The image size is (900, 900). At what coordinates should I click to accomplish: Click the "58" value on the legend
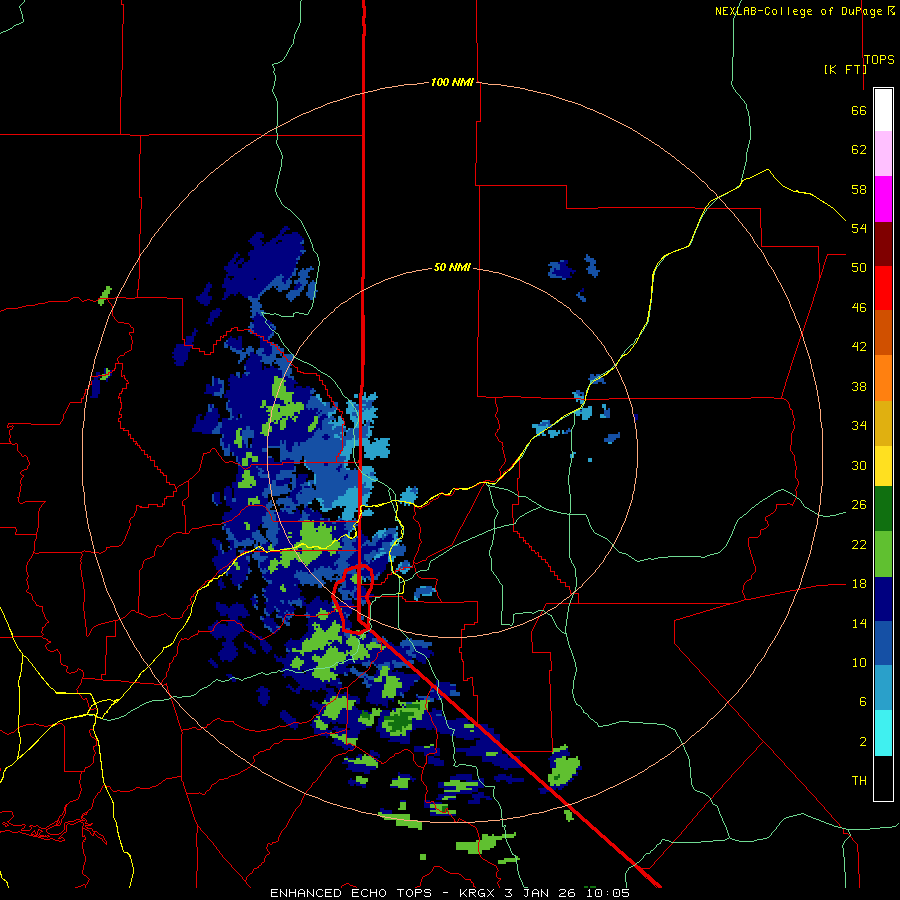(859, 189)
